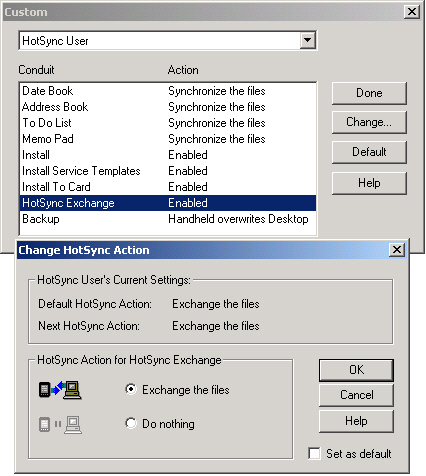This screenshot has height=476, width=426.
Task: Select the Memo Pad conduit row
Action: pos(168,139)
